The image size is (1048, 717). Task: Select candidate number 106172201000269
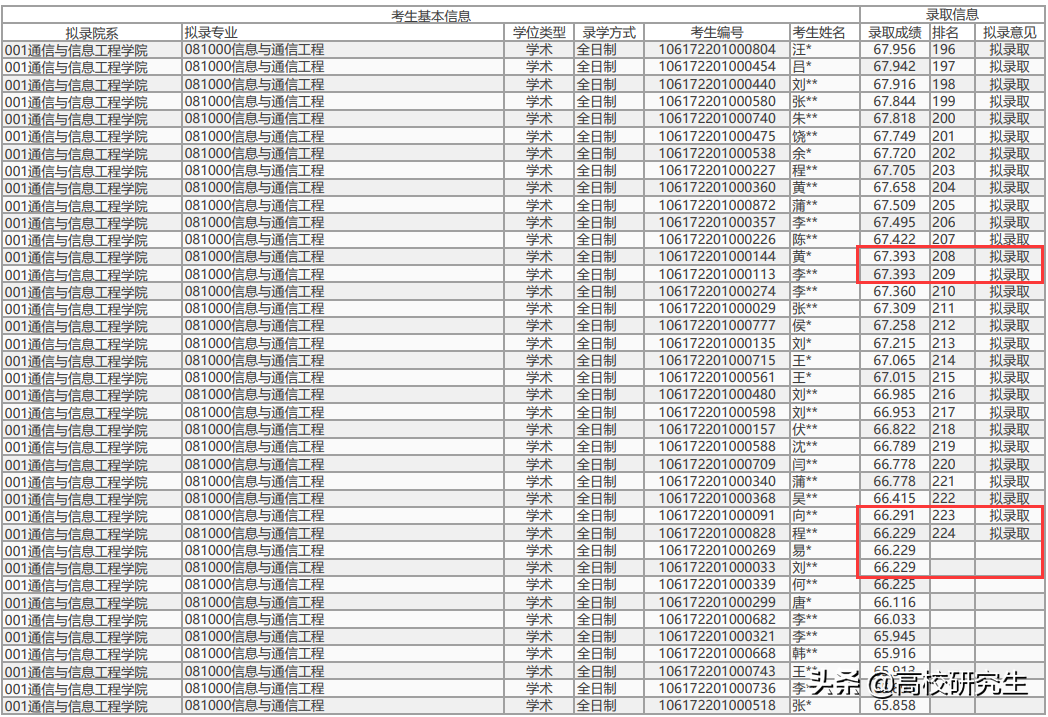tap(717, 551)
